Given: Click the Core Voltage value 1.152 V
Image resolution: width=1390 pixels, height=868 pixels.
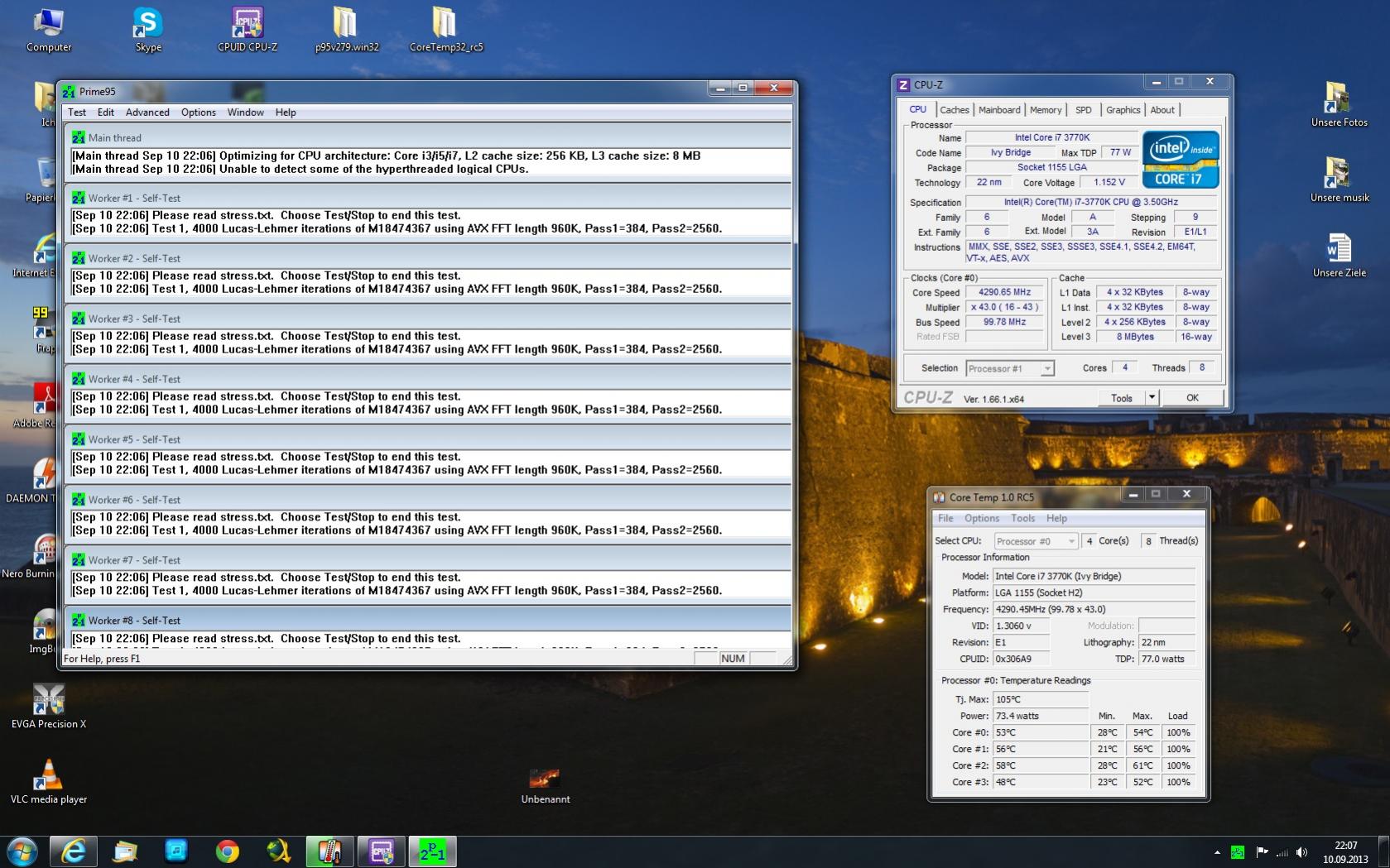Looking at the screenshot, I should click(x=1109, y=182).
